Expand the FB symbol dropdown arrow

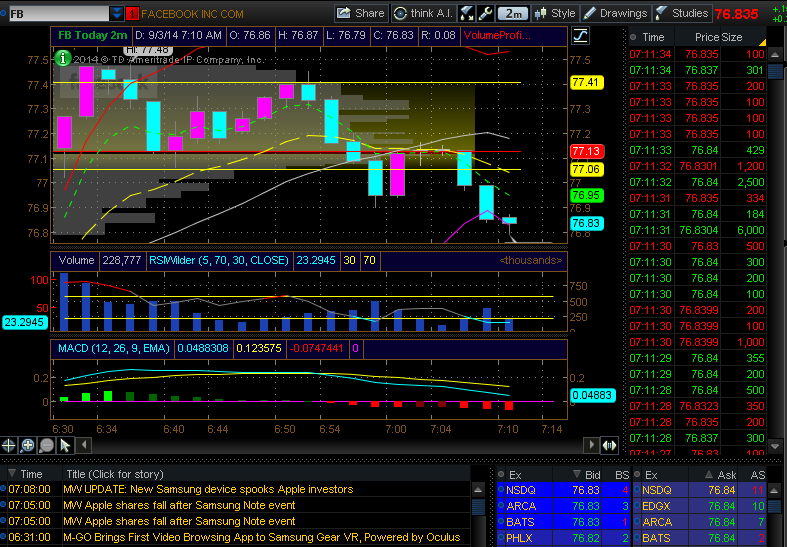pos(117,14)
